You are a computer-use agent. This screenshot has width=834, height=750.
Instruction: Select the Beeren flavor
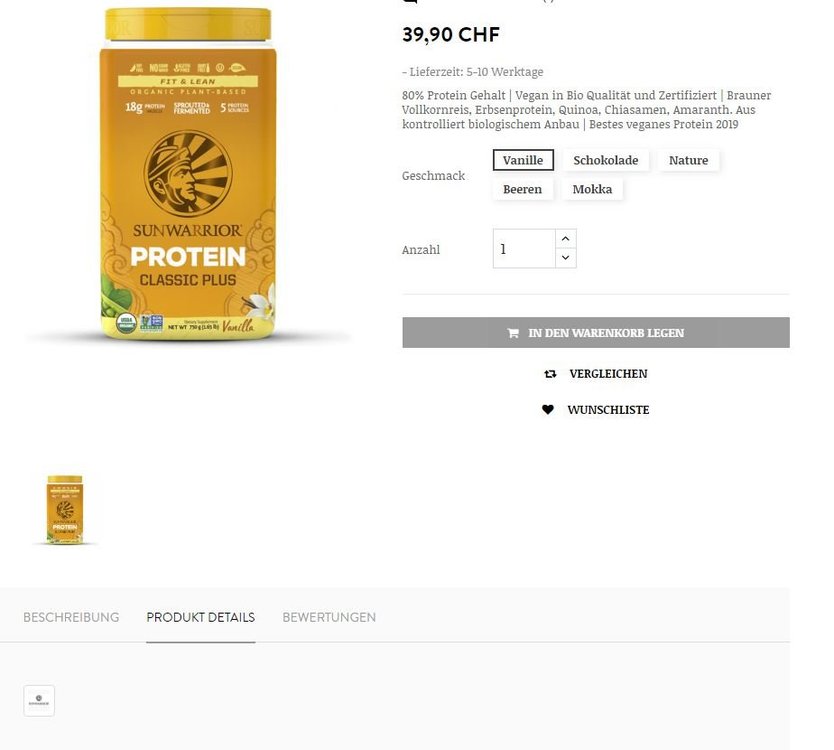pyautogui.click(x=522, y=189)
